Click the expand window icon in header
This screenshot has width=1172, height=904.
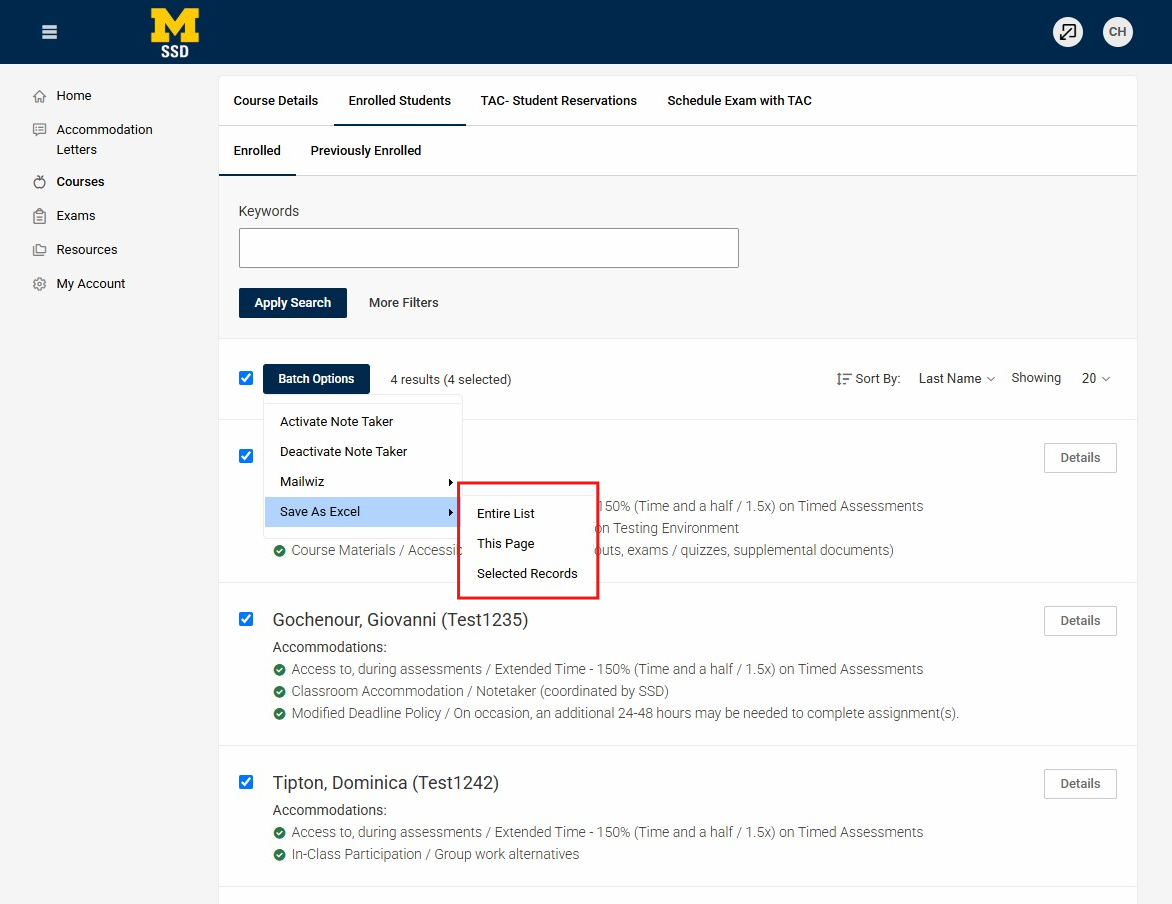click(1067, 31)
